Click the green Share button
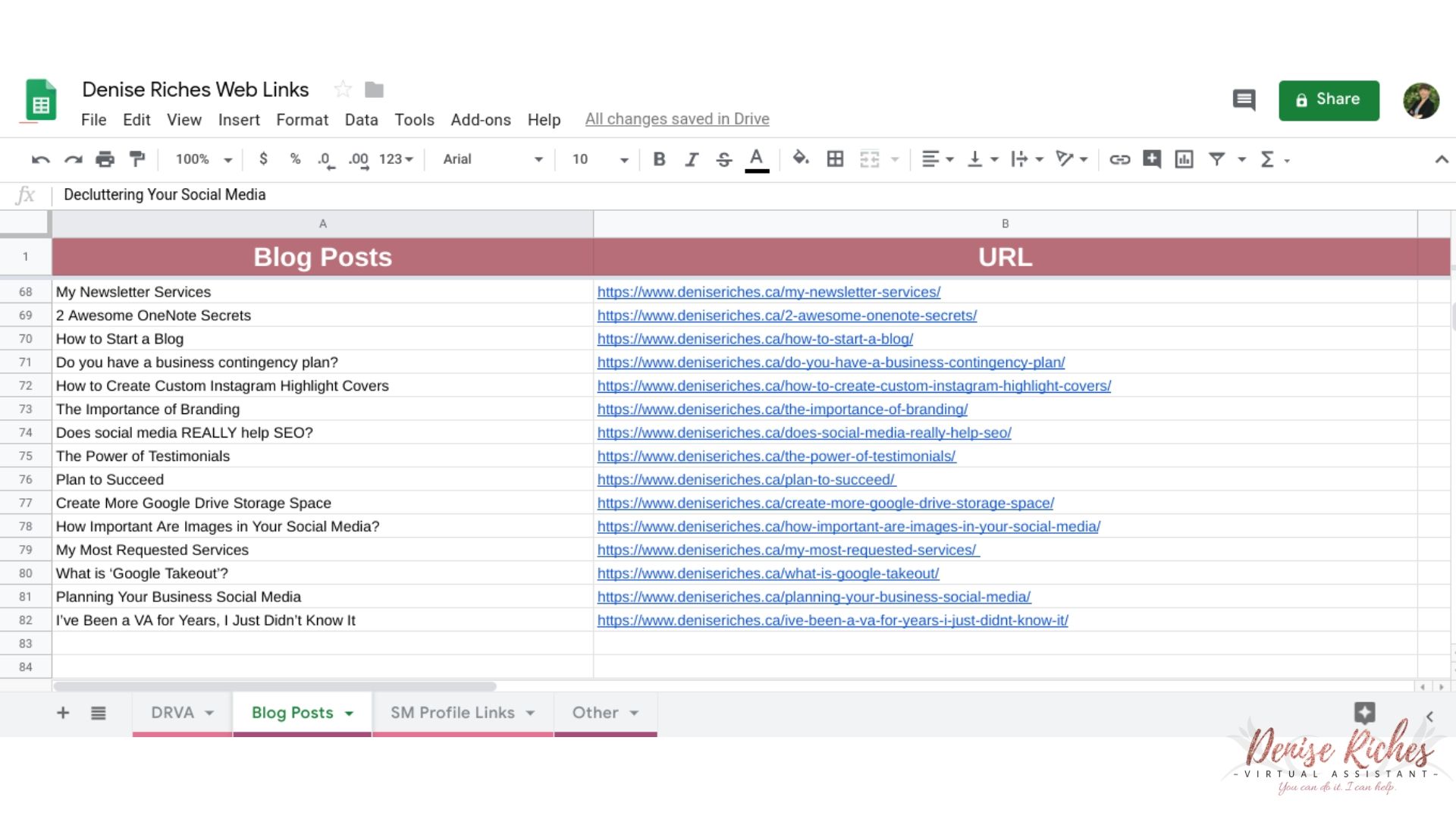1456x819 pixels. (x=1329, y=100)
